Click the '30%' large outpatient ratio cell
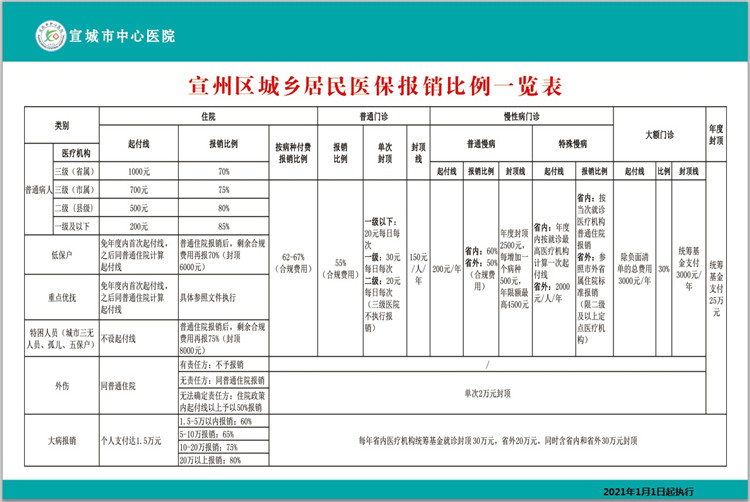Screen dimensions: 750x502 (x=663, y=269)
